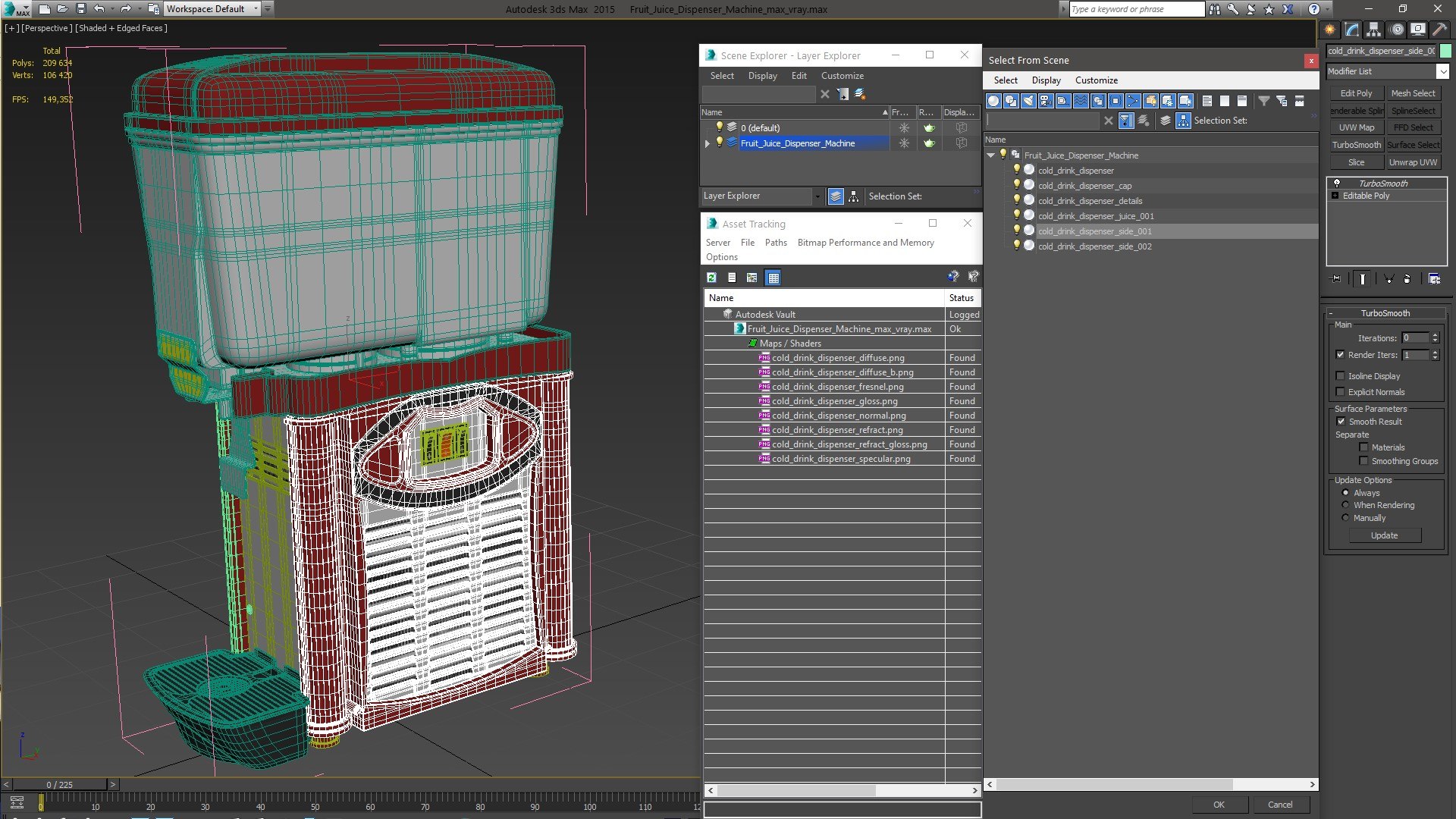Increase the Iterations spinner value
The image size is (1456, 819).
pyautogui.click(x=1435, y=335)
